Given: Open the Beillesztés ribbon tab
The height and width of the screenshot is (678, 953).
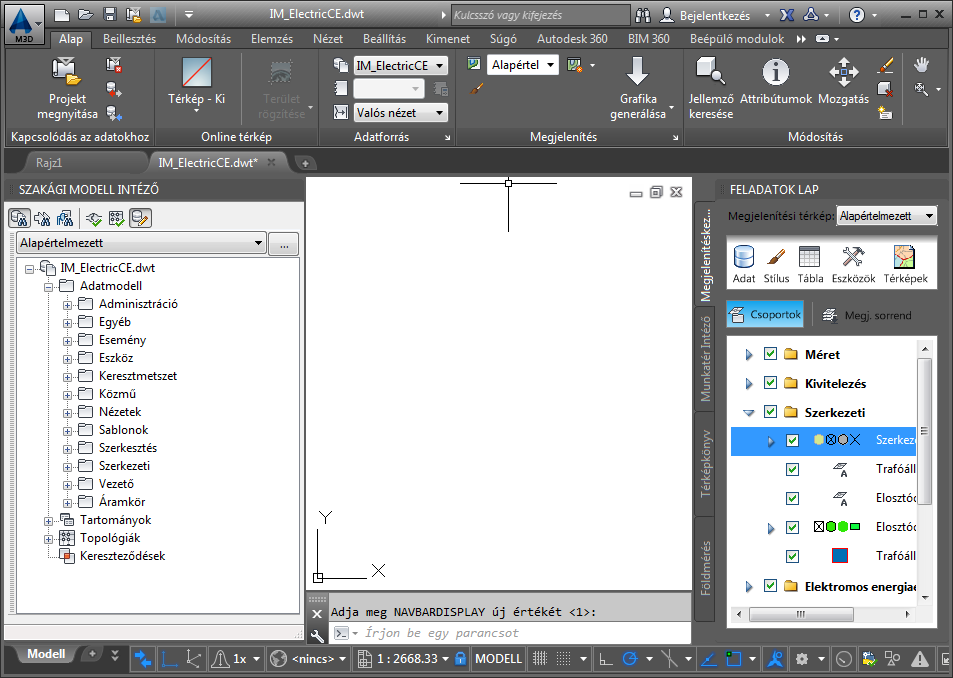Looking at the screenshot, I should pos(129,39).
